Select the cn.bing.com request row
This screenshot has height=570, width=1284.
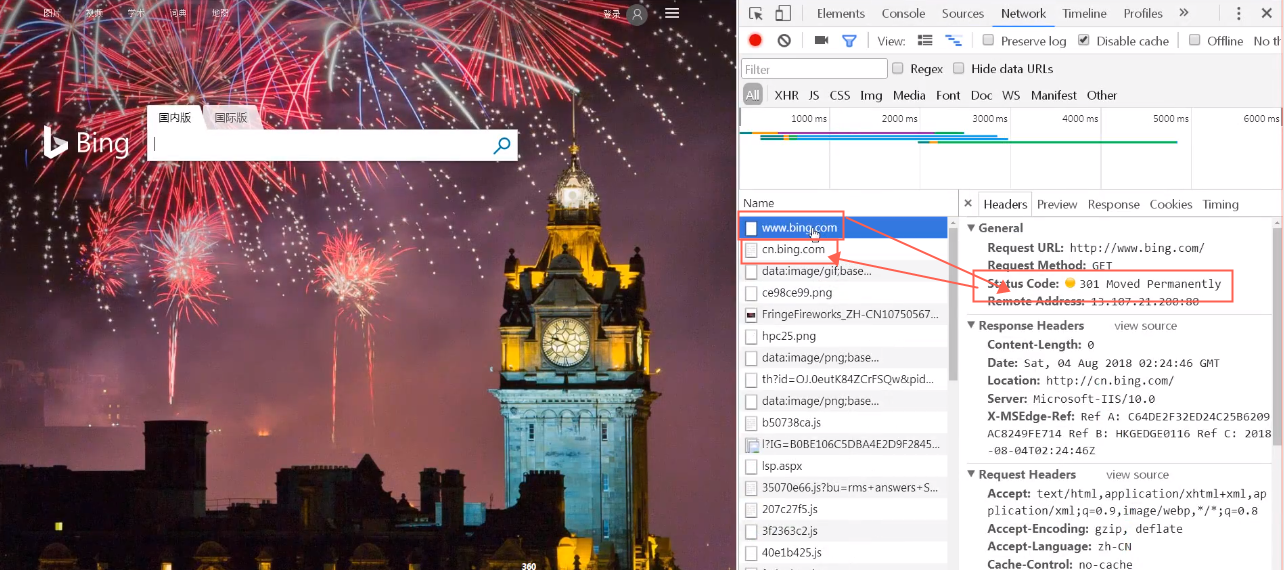(x=843, y=249)
